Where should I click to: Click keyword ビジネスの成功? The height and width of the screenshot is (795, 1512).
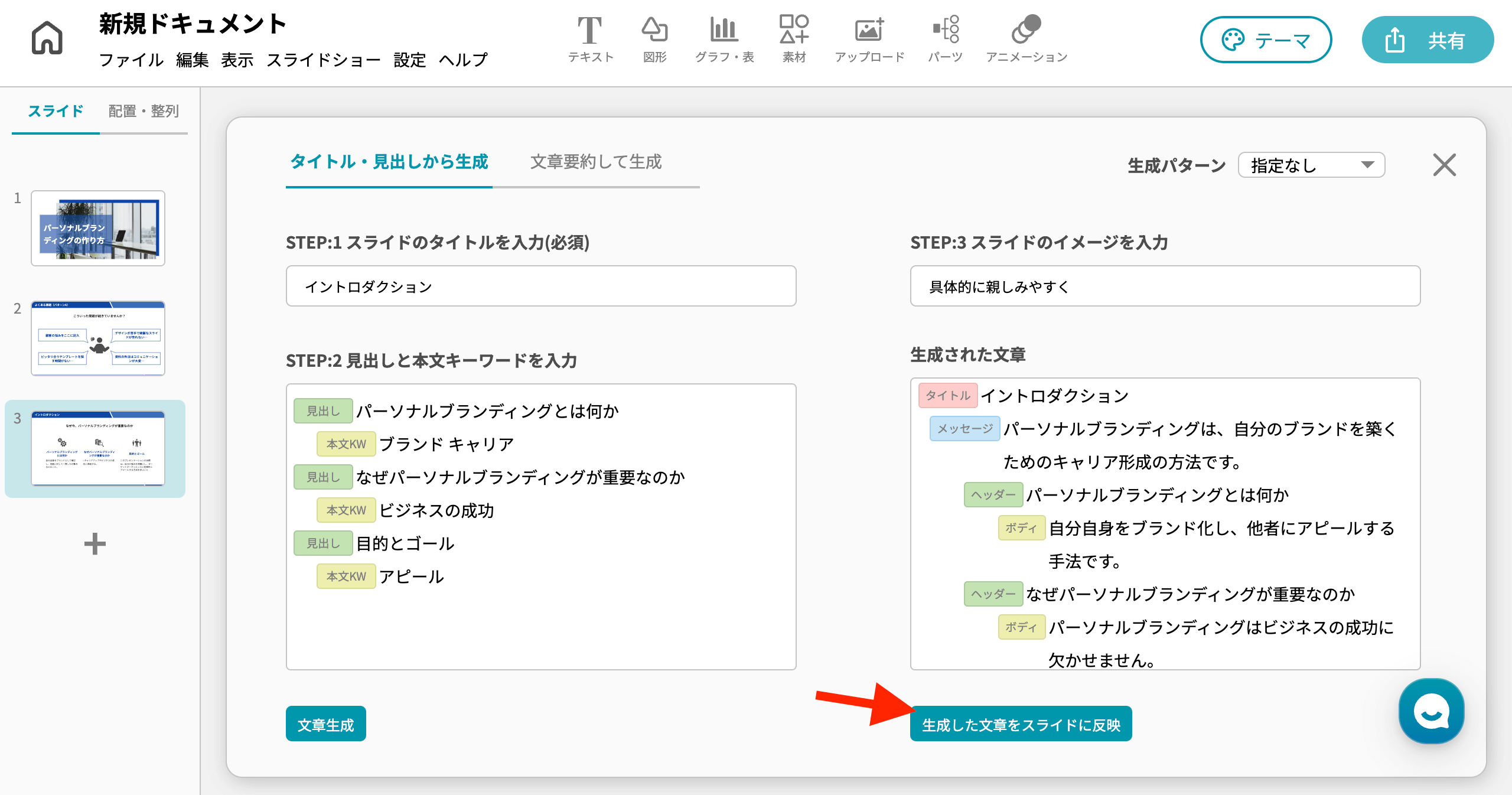(x=436, y=510)
